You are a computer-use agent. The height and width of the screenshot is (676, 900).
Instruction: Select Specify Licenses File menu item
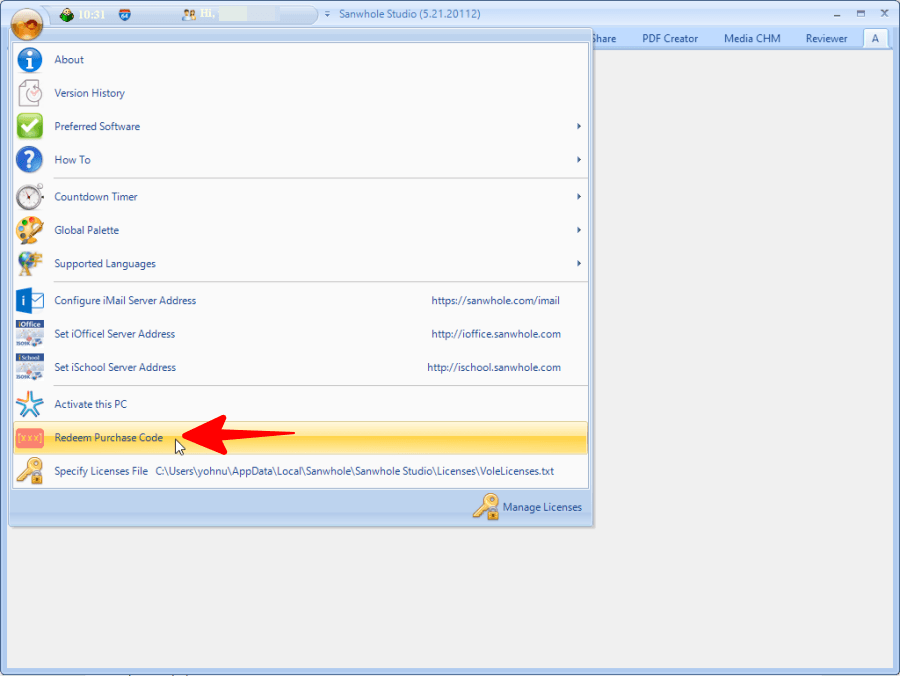[x=300, y=471]
